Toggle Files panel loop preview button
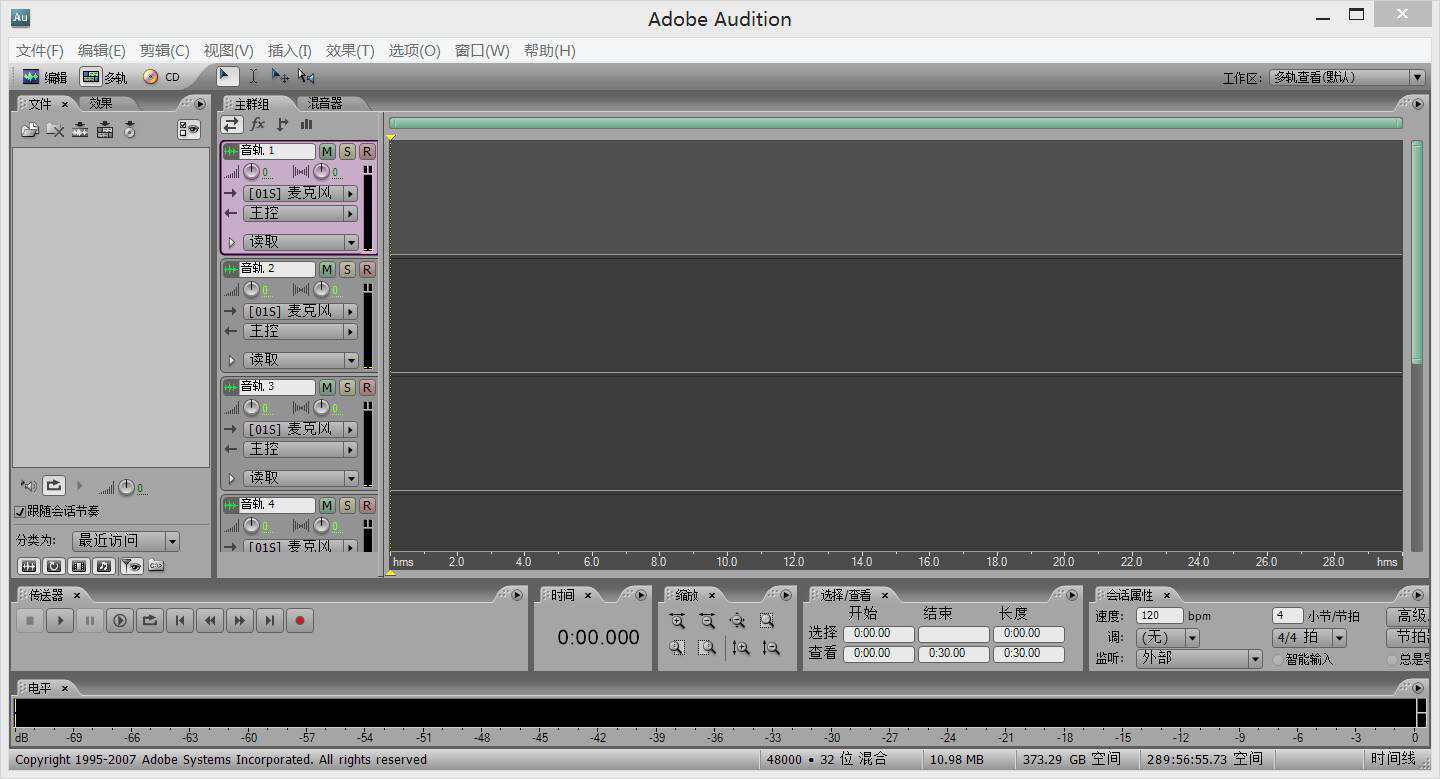 click(x=54, y=486)
